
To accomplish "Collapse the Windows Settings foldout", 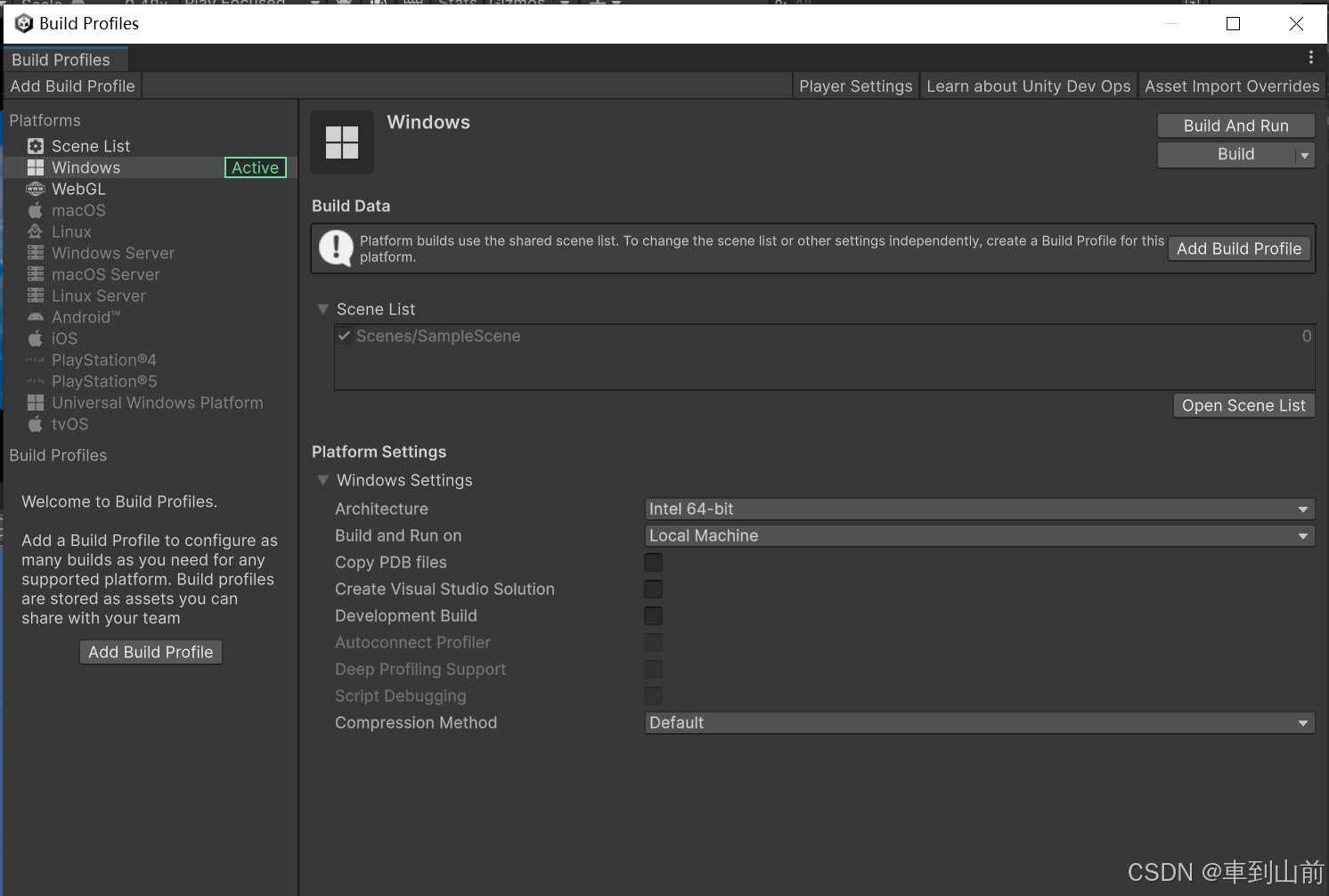I will pos(323,480).
